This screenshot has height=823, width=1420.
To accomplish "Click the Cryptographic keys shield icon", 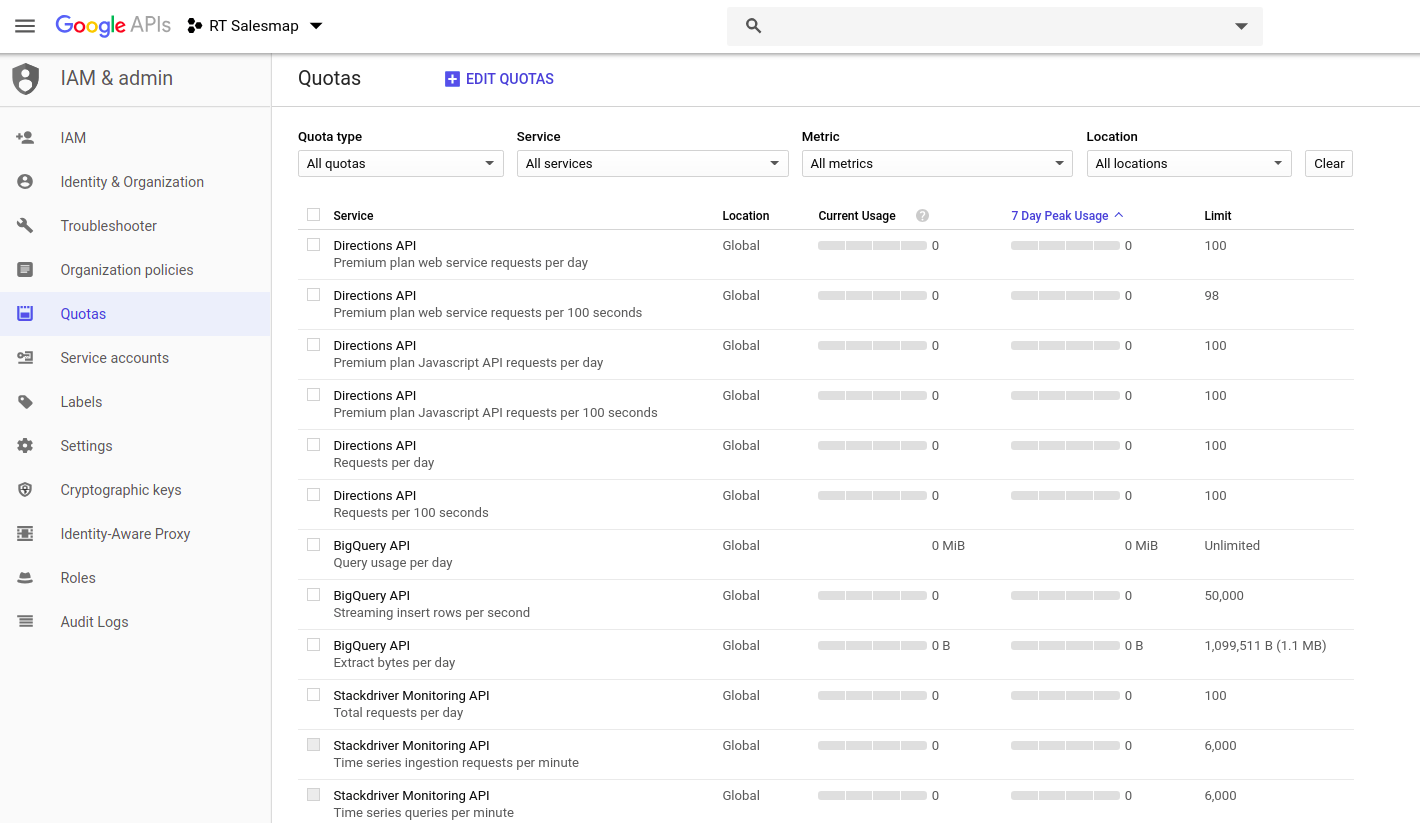I will coord(25,490).
